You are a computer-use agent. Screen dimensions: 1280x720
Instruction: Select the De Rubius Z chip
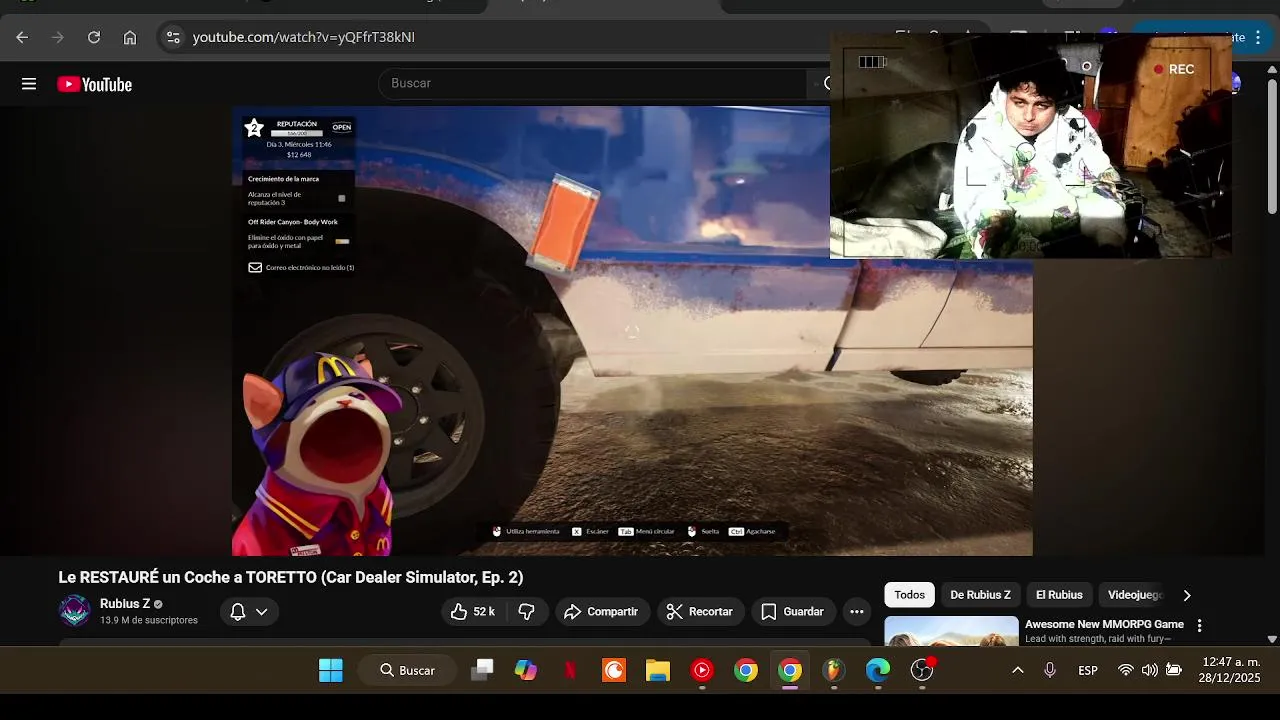pyautogui.click(x=980, y=595)
